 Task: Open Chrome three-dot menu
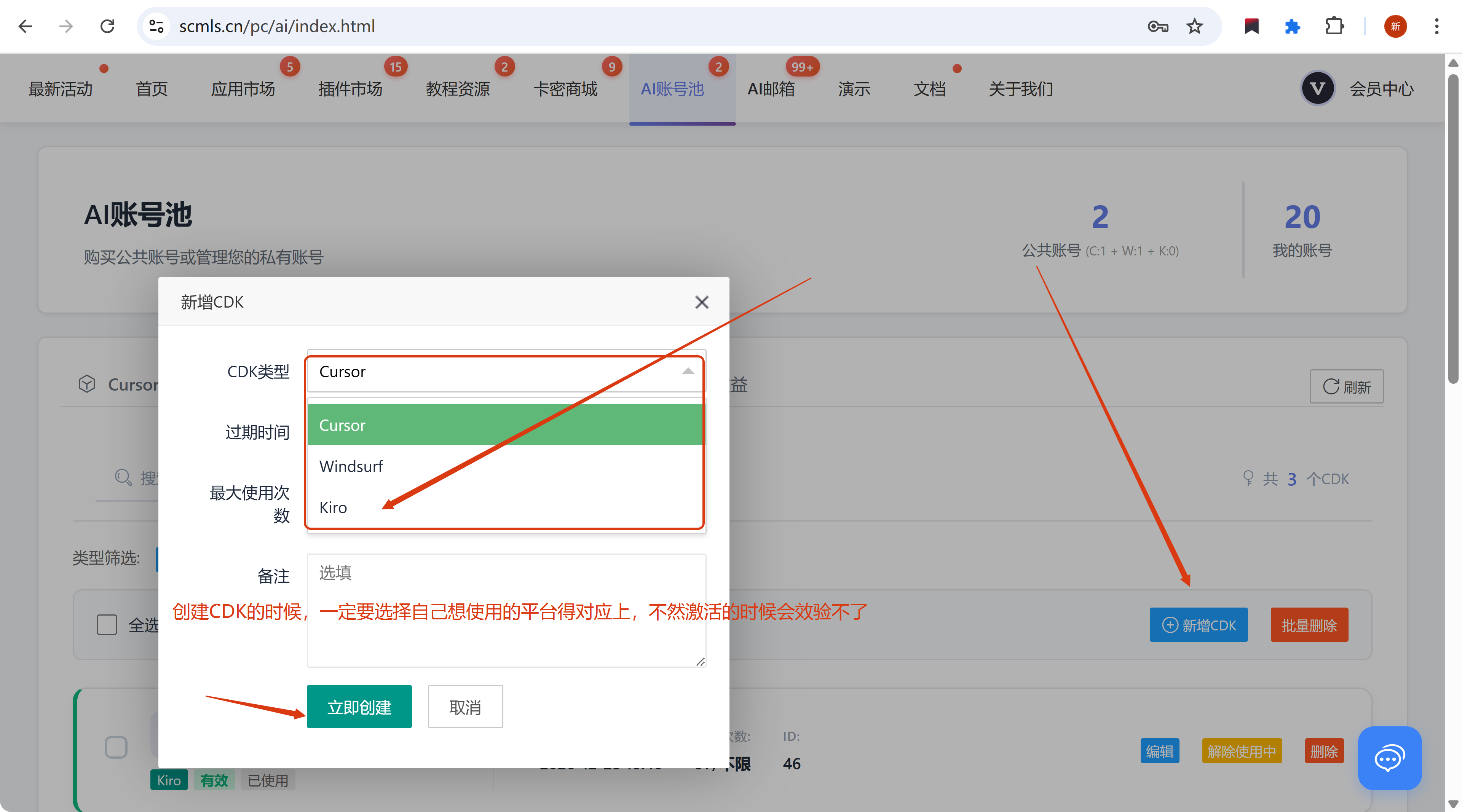pos(1436,26)
